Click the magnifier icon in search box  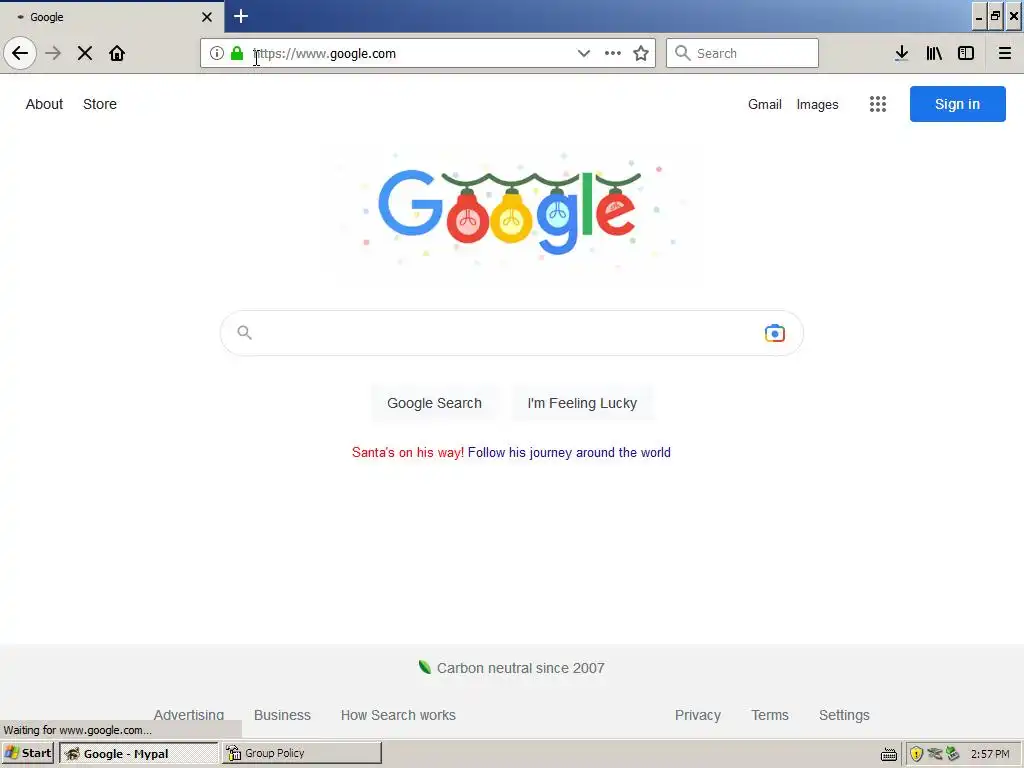(245, 332)
